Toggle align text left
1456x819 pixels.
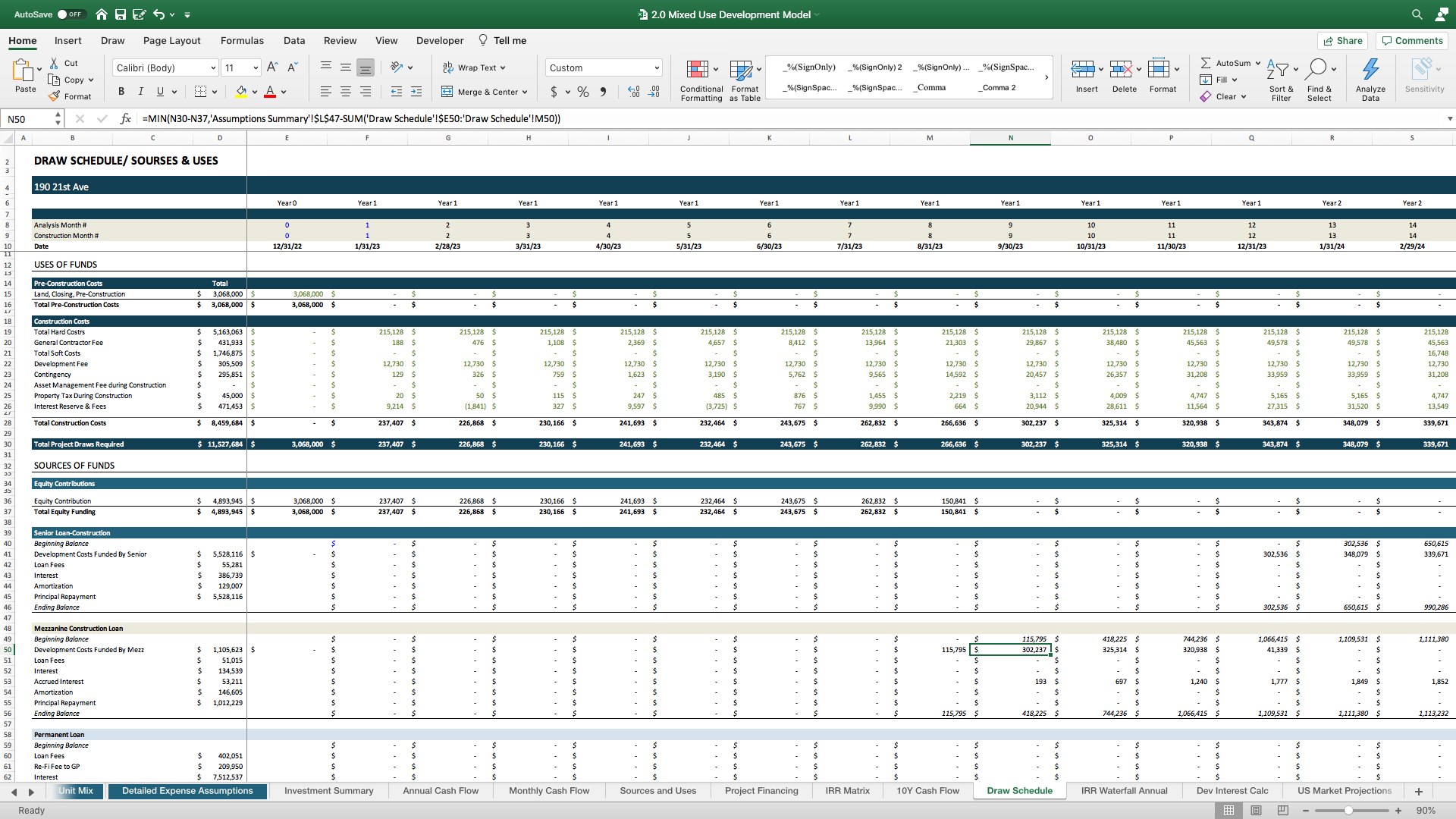click(326, 92)
